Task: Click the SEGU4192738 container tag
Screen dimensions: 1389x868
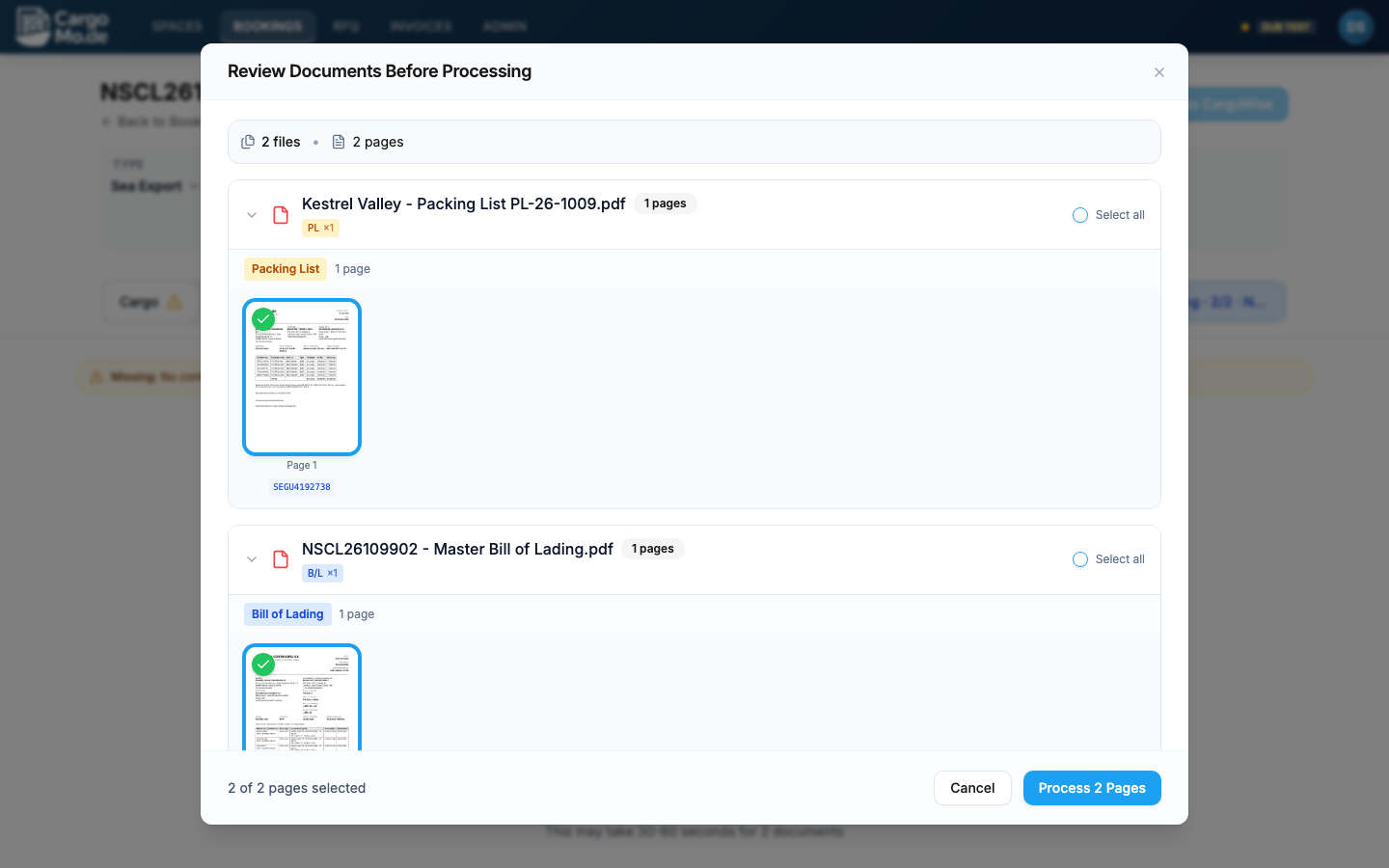Action: pos(302,487)
